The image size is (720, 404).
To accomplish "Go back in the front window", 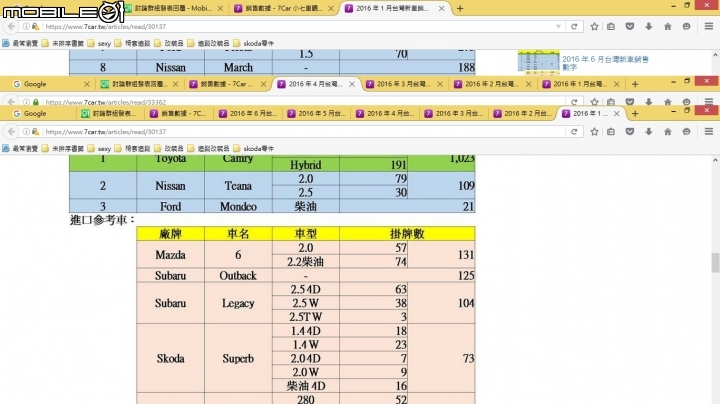I will point(11,132).
